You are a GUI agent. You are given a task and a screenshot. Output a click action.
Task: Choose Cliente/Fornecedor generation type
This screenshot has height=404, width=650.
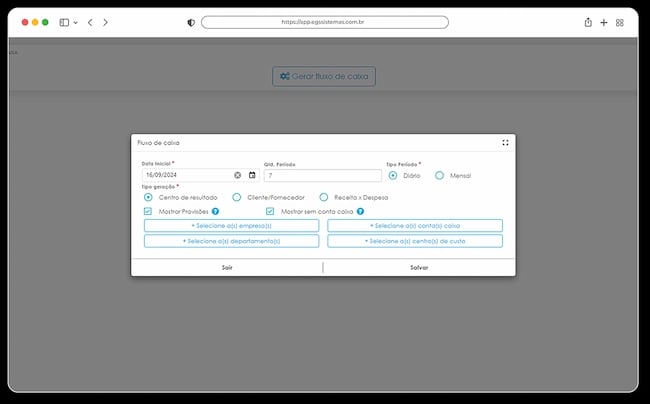237,197
